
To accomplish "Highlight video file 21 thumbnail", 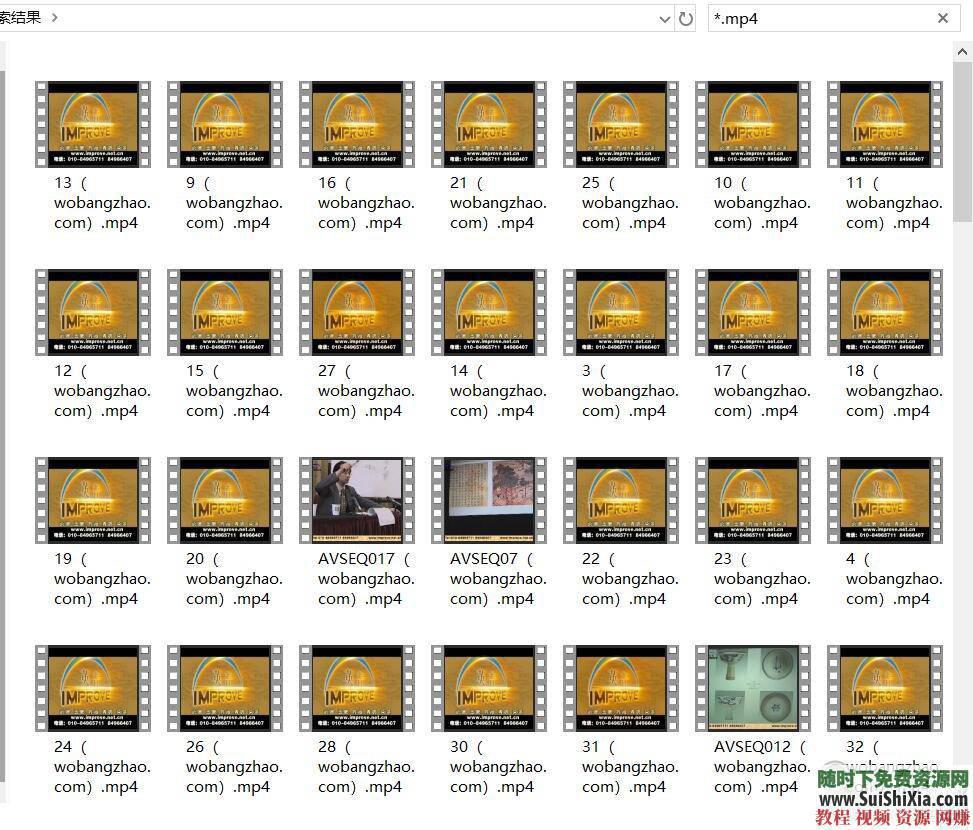I will (x=489, y=124).
